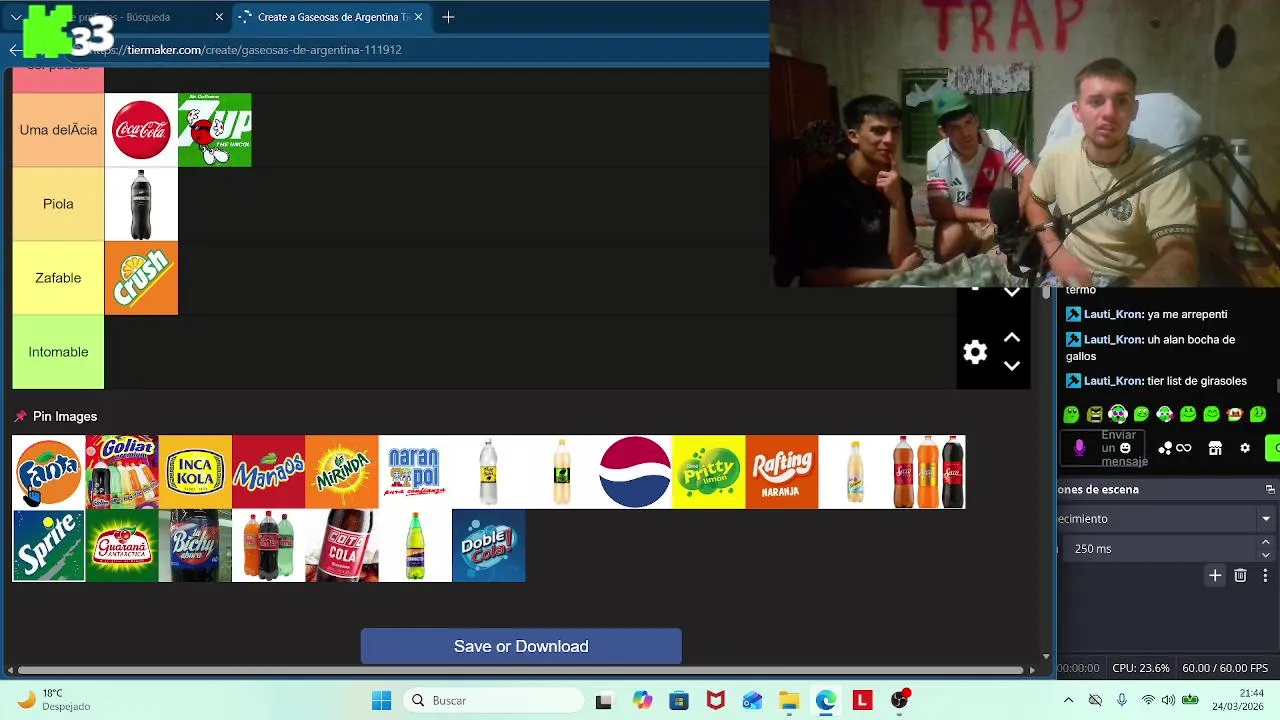Switch to Create a Gaseosas de Argentina tab
The width and height of the screenshot is (1280, 720).
(330, 17)
